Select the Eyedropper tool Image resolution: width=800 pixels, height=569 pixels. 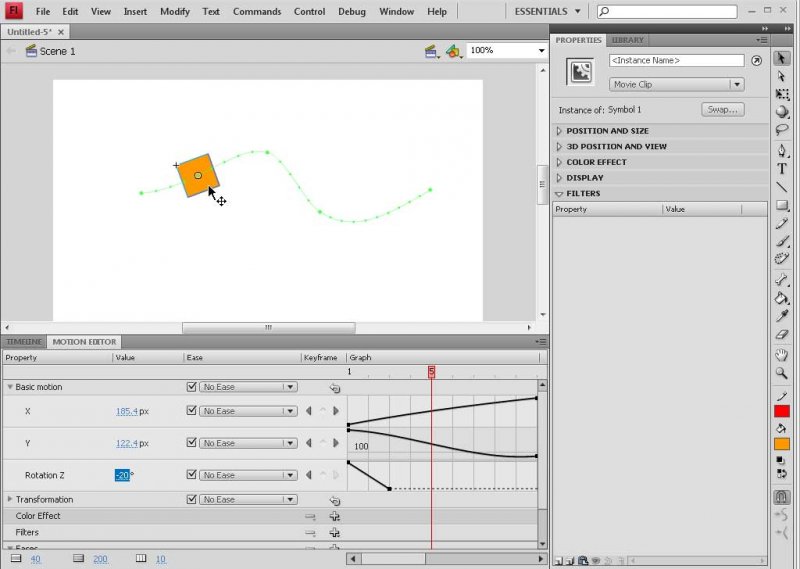[x=782, y=316]
